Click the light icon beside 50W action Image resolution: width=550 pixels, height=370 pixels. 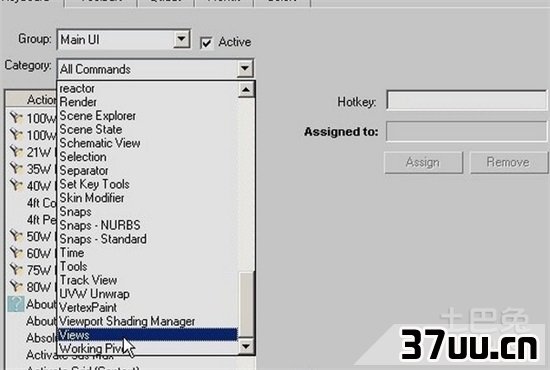16,236
